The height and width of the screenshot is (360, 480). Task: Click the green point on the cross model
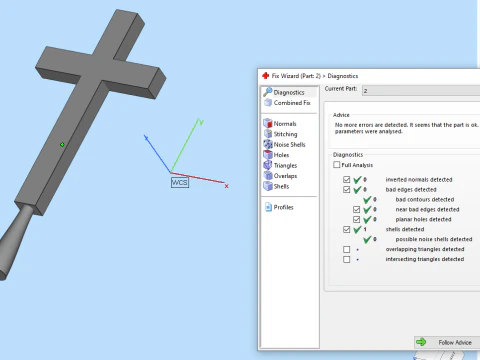(62, 144)
